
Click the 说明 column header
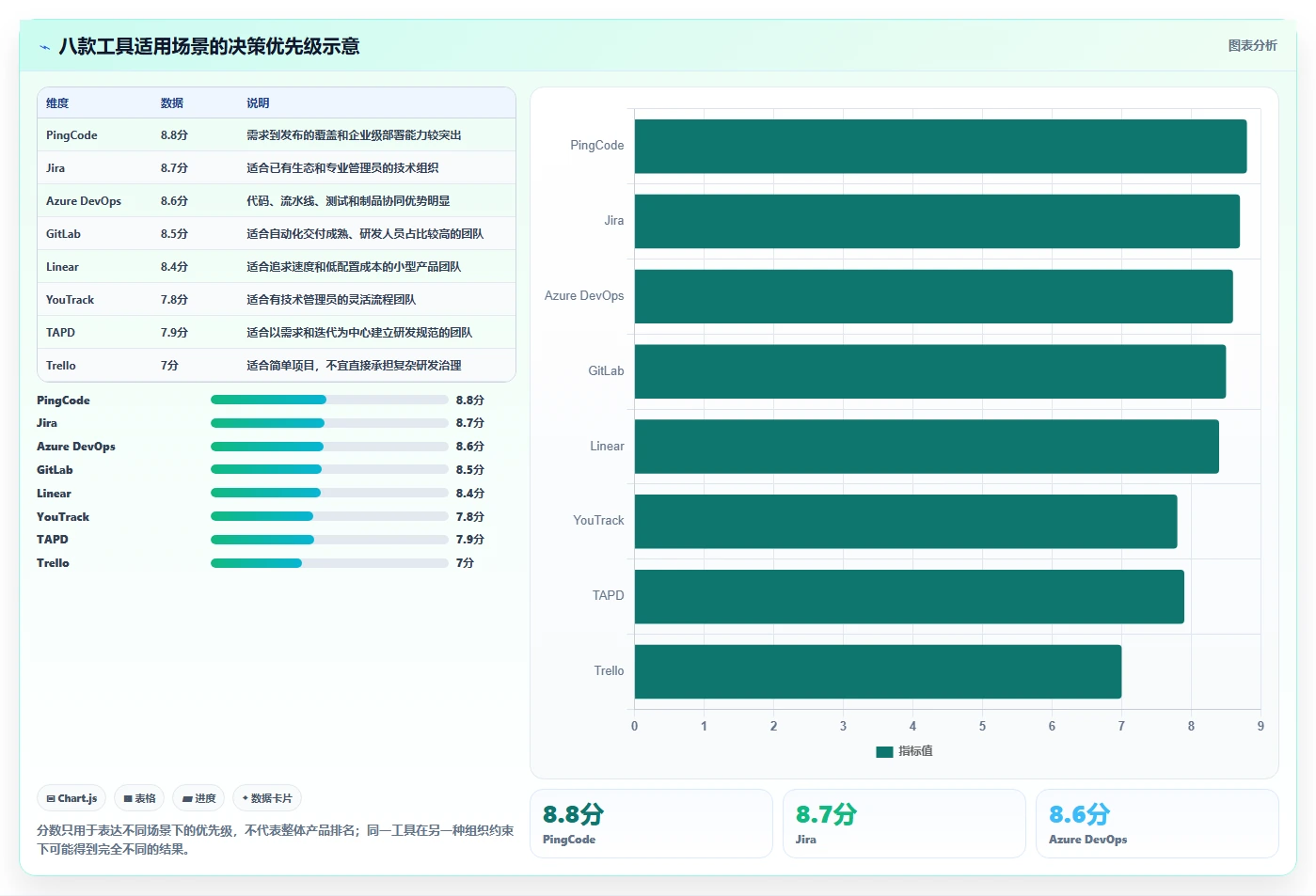tap(258, 103)
